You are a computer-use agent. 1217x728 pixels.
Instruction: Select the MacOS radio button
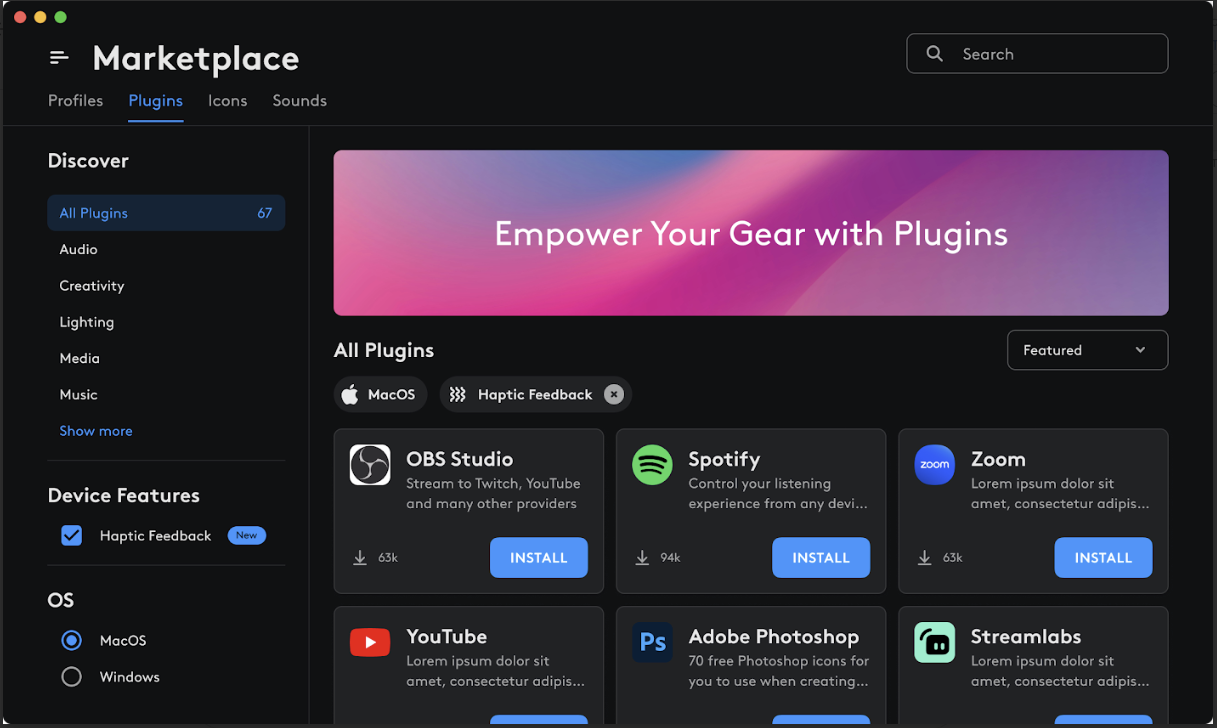coord(71,640)
